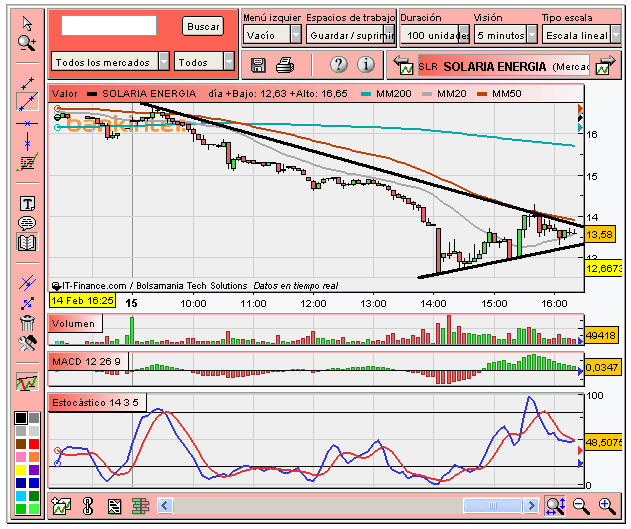The image size is (631, 529).
Task: Click the add indicator chart icon bottom left
Action: click(x=61, y=506)
